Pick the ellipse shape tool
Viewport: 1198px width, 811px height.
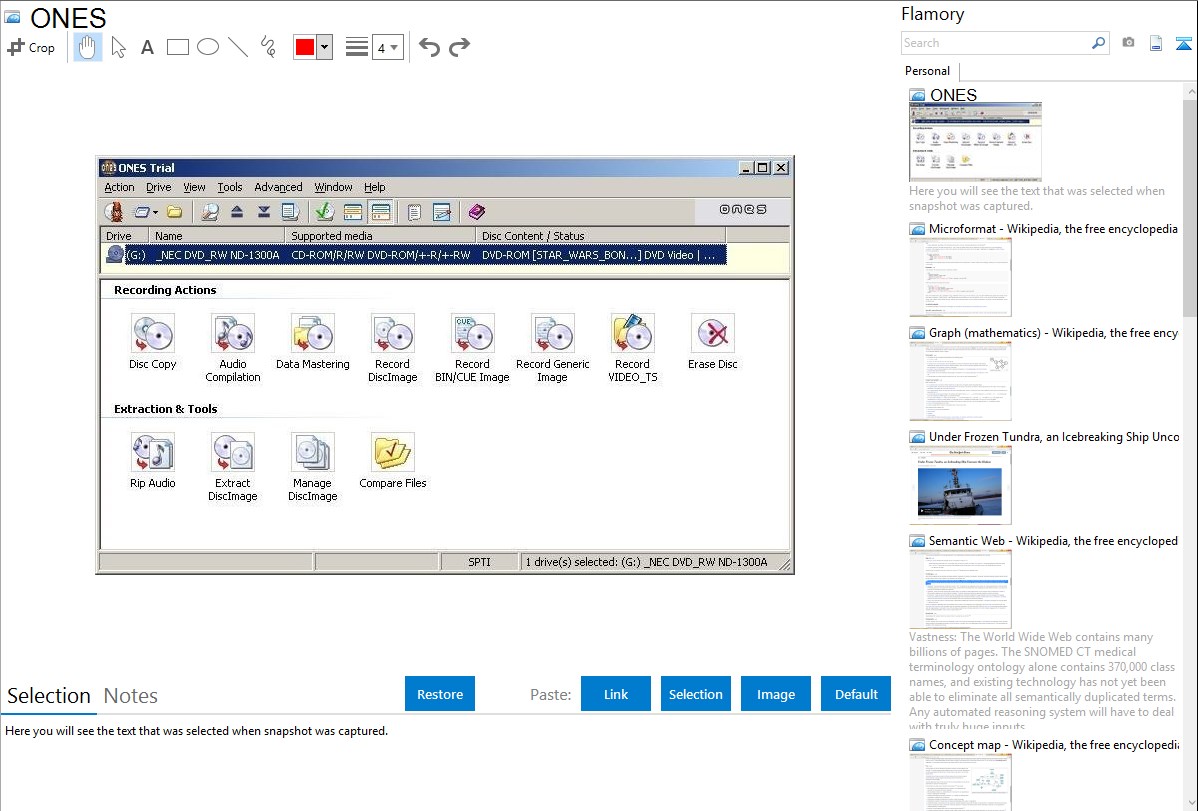click(208, 47)
